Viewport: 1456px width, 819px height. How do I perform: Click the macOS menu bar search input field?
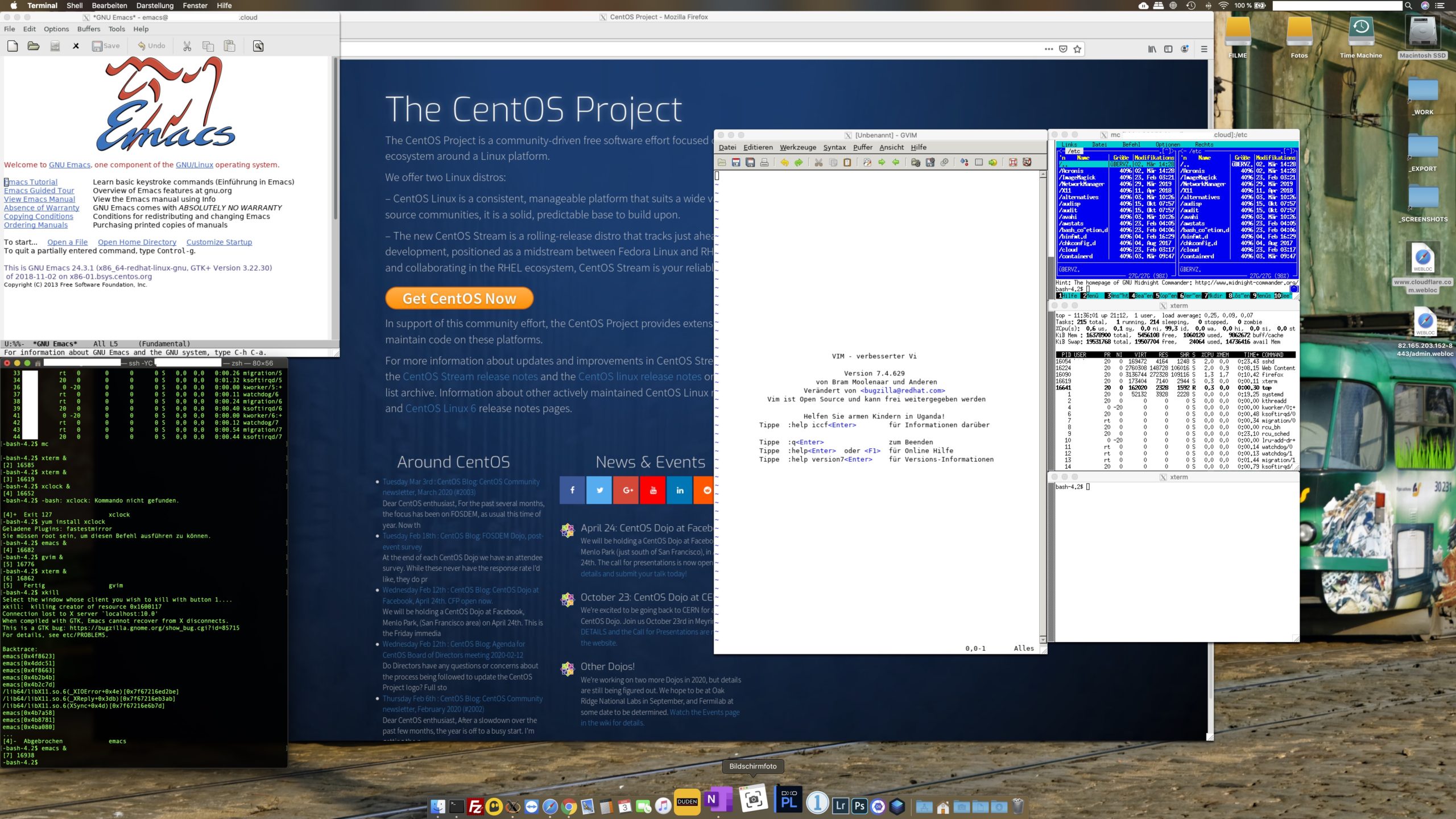pyautogui.click(x=1337, y=6)
